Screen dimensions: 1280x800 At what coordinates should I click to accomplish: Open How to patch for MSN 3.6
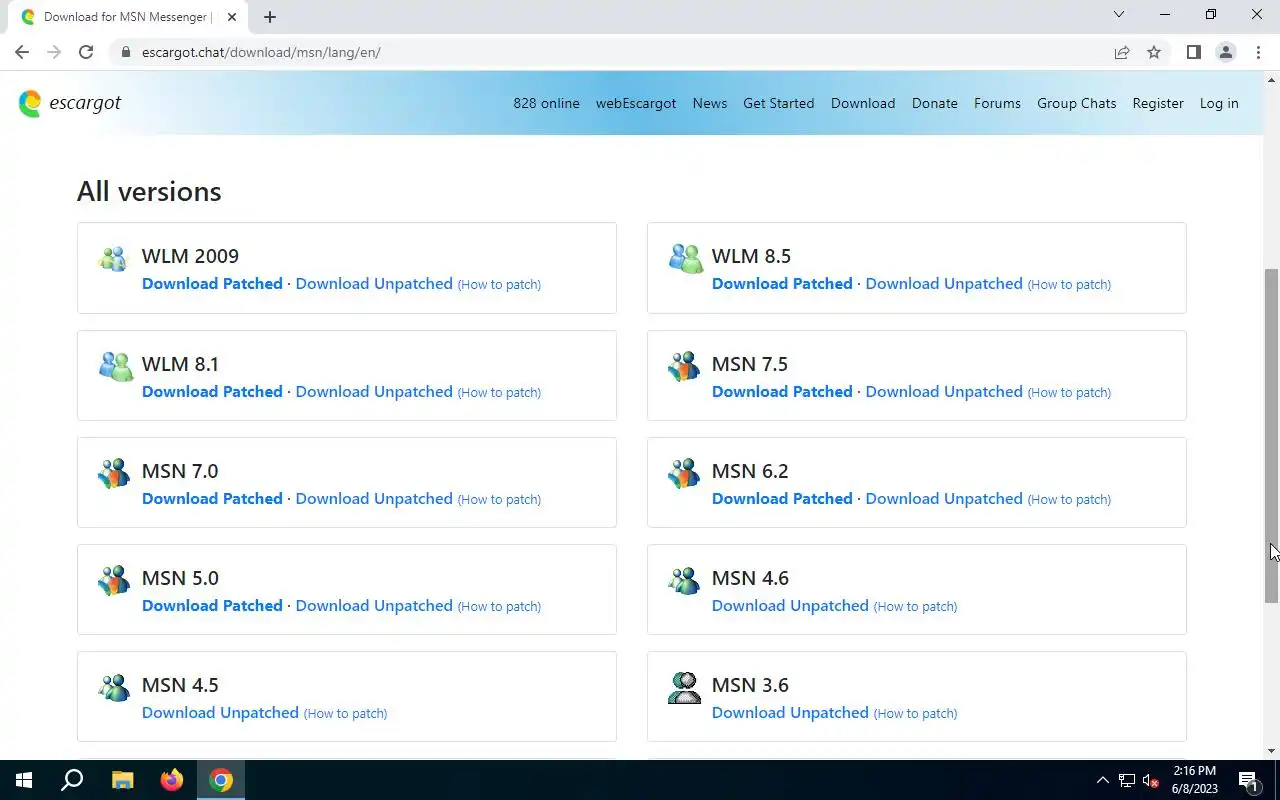pyautogui.click(x=915, y=713)
